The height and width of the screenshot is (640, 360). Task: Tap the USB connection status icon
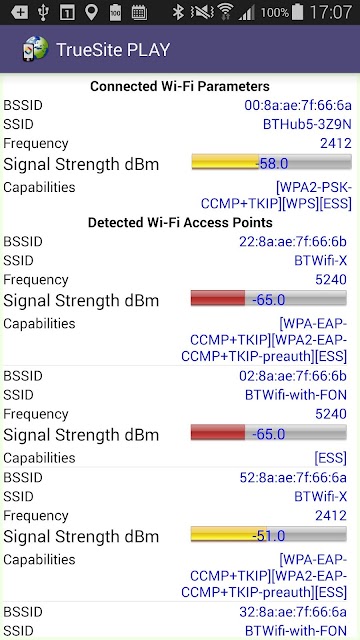[43, 12]
